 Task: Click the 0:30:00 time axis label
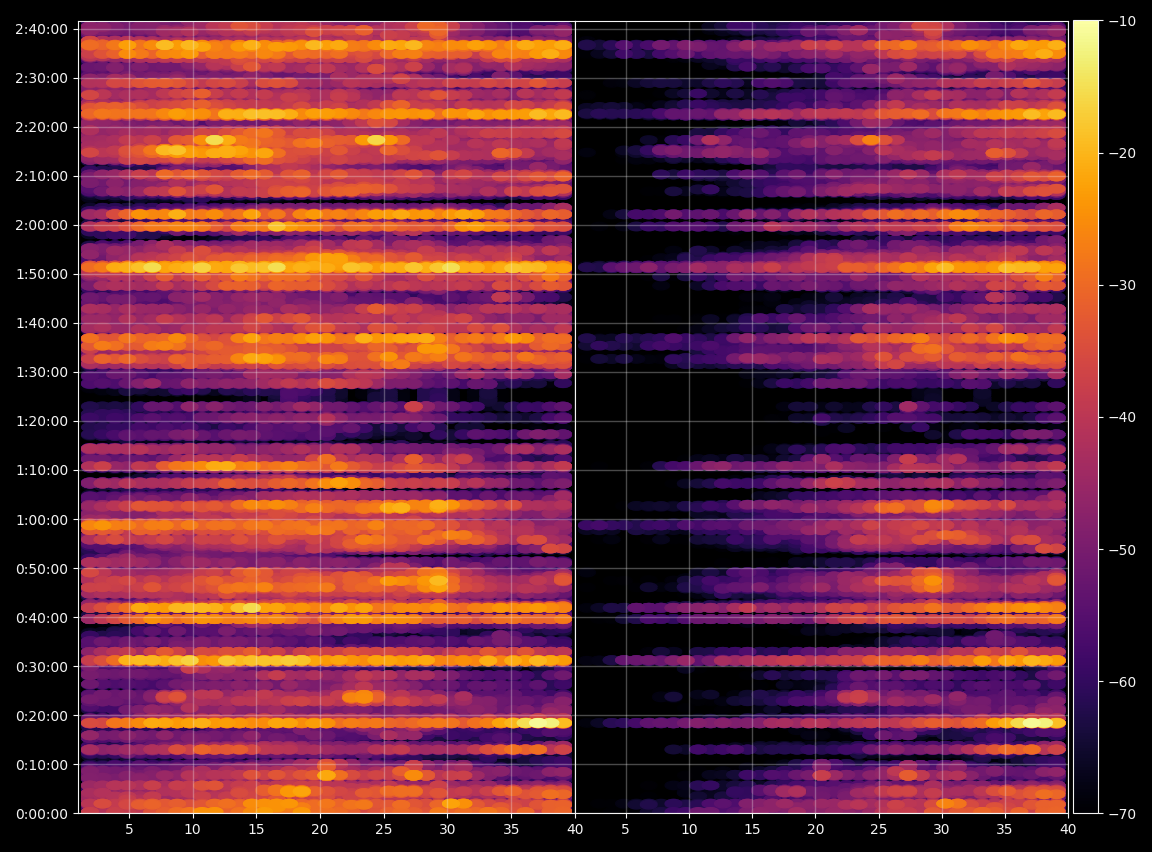click(42, 667)
